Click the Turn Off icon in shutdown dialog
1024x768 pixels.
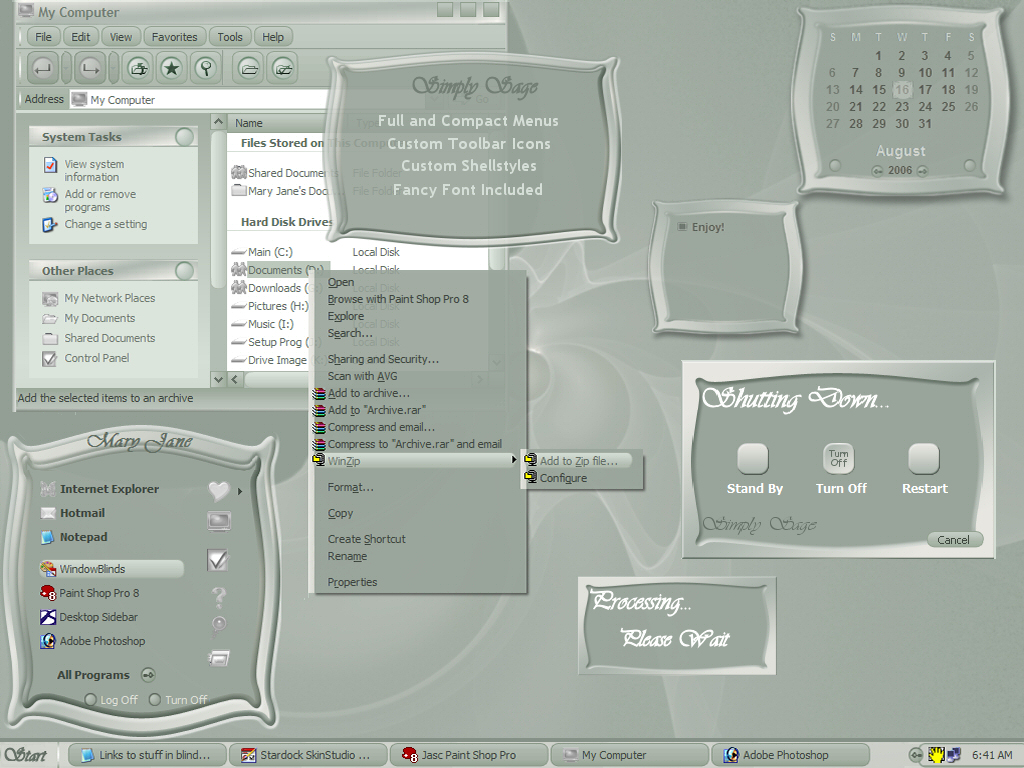click(x=839, y=458)
